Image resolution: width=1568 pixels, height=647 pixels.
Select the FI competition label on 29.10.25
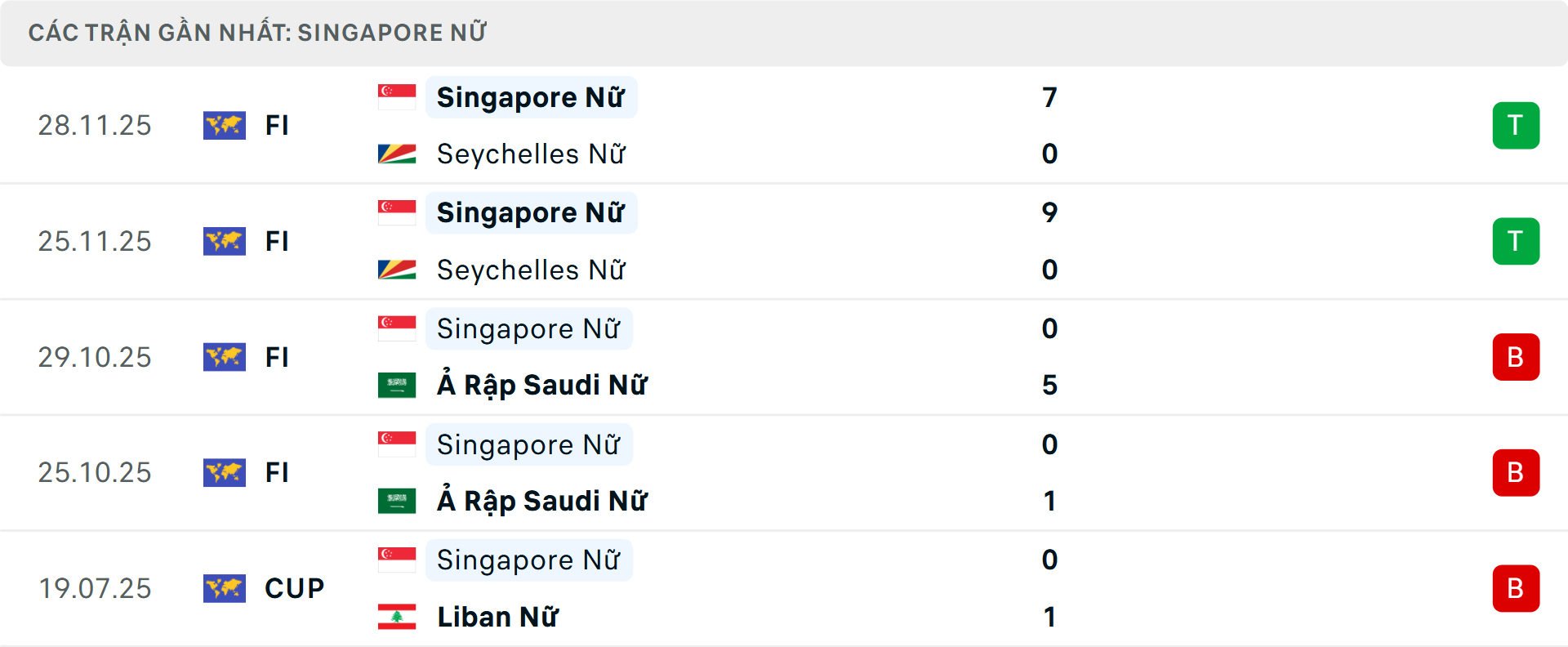277,357
